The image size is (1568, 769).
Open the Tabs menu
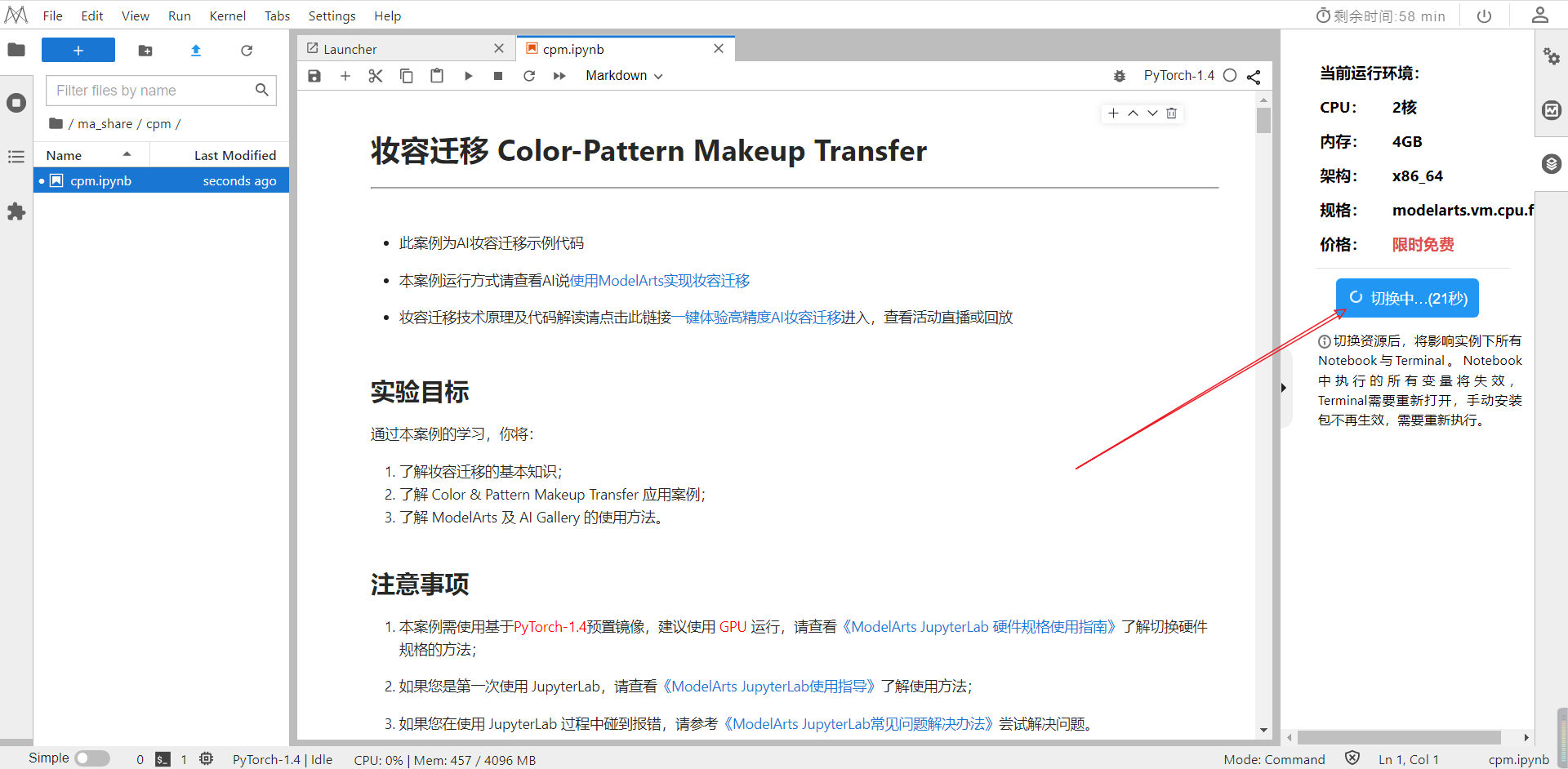coord(278,16)
